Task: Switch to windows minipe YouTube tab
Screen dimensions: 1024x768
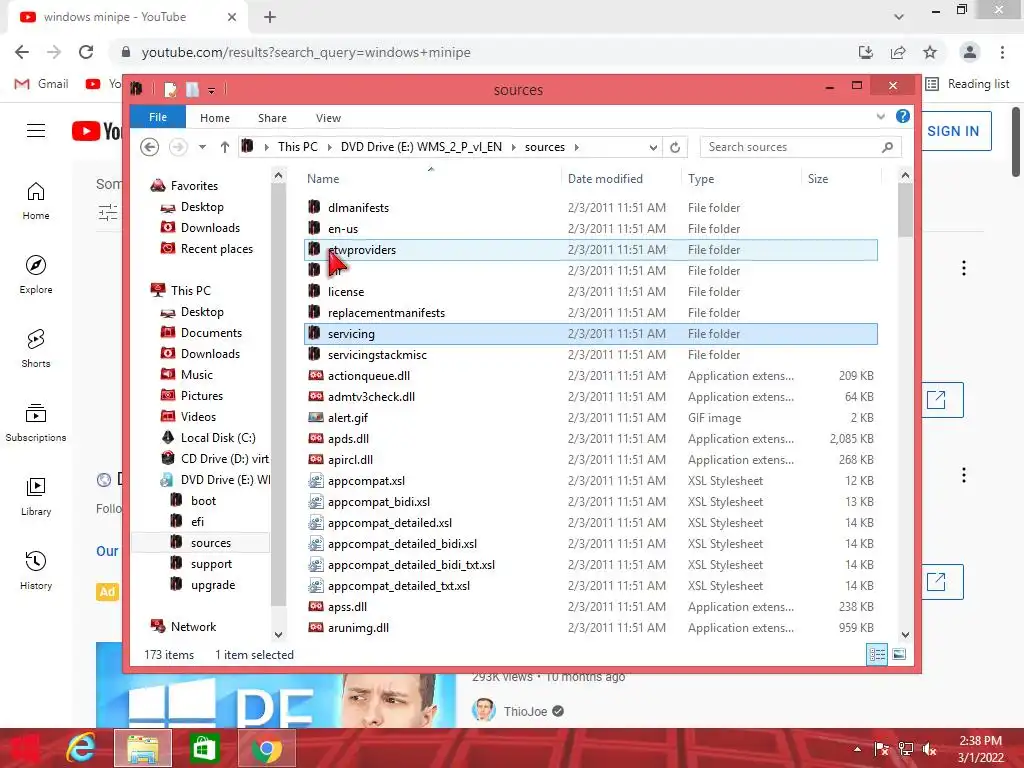Action: [127, 17]
